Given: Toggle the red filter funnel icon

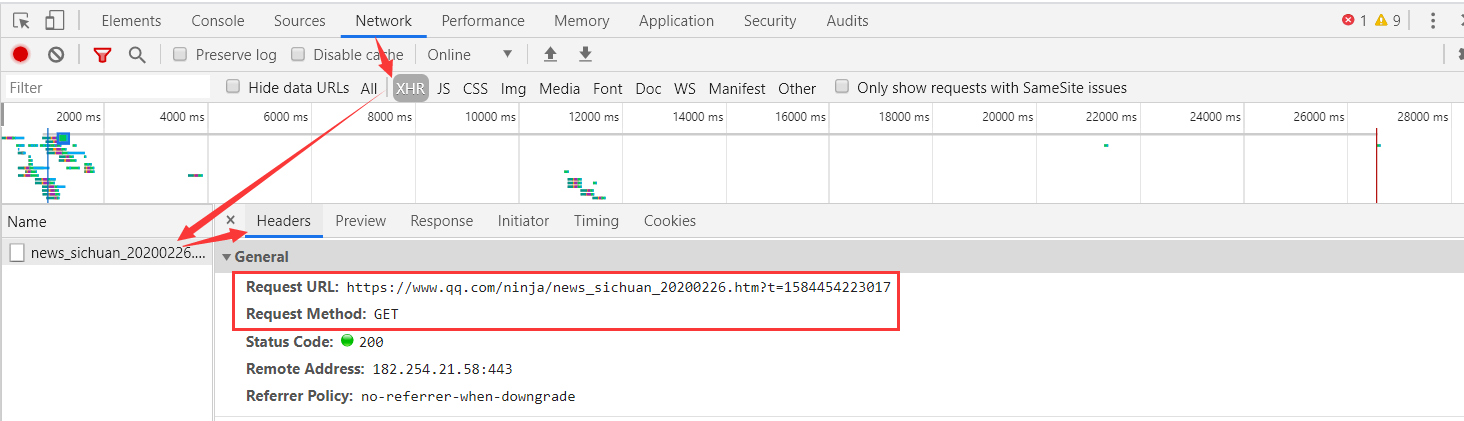Looking at the screenshot, I should coord(102,55).
